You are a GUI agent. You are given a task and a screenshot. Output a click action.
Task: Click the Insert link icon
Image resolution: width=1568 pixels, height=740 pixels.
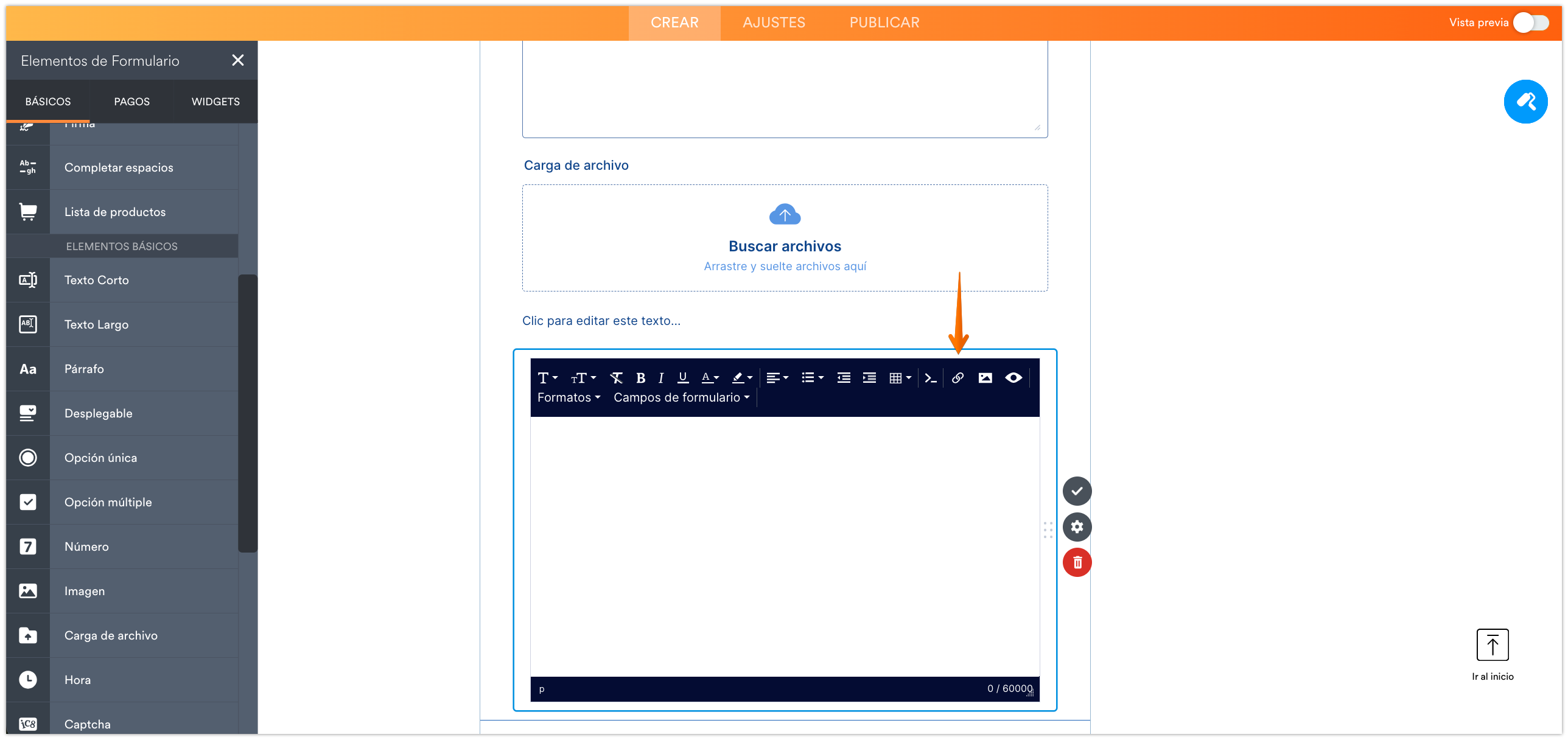[x=957, y=378]
